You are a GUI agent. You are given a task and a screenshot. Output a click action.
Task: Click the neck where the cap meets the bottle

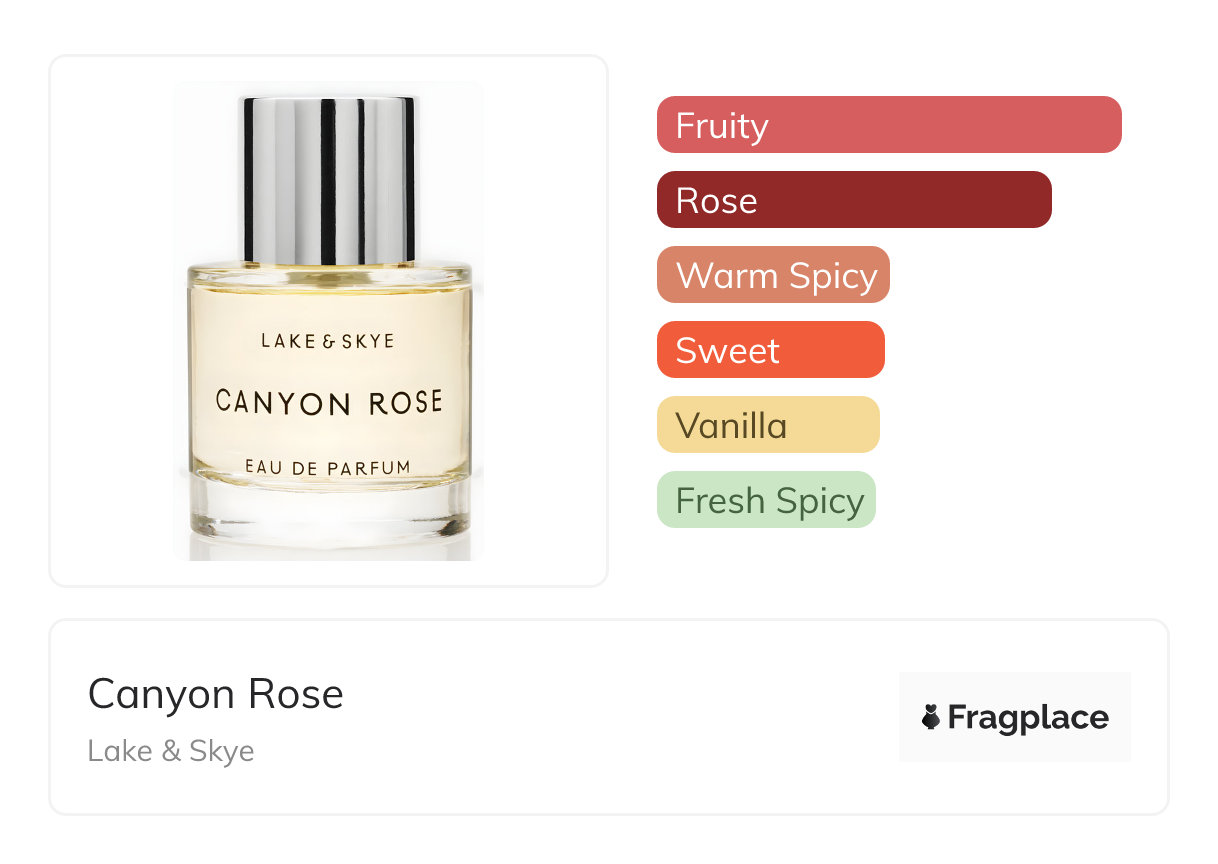[329, 265]
